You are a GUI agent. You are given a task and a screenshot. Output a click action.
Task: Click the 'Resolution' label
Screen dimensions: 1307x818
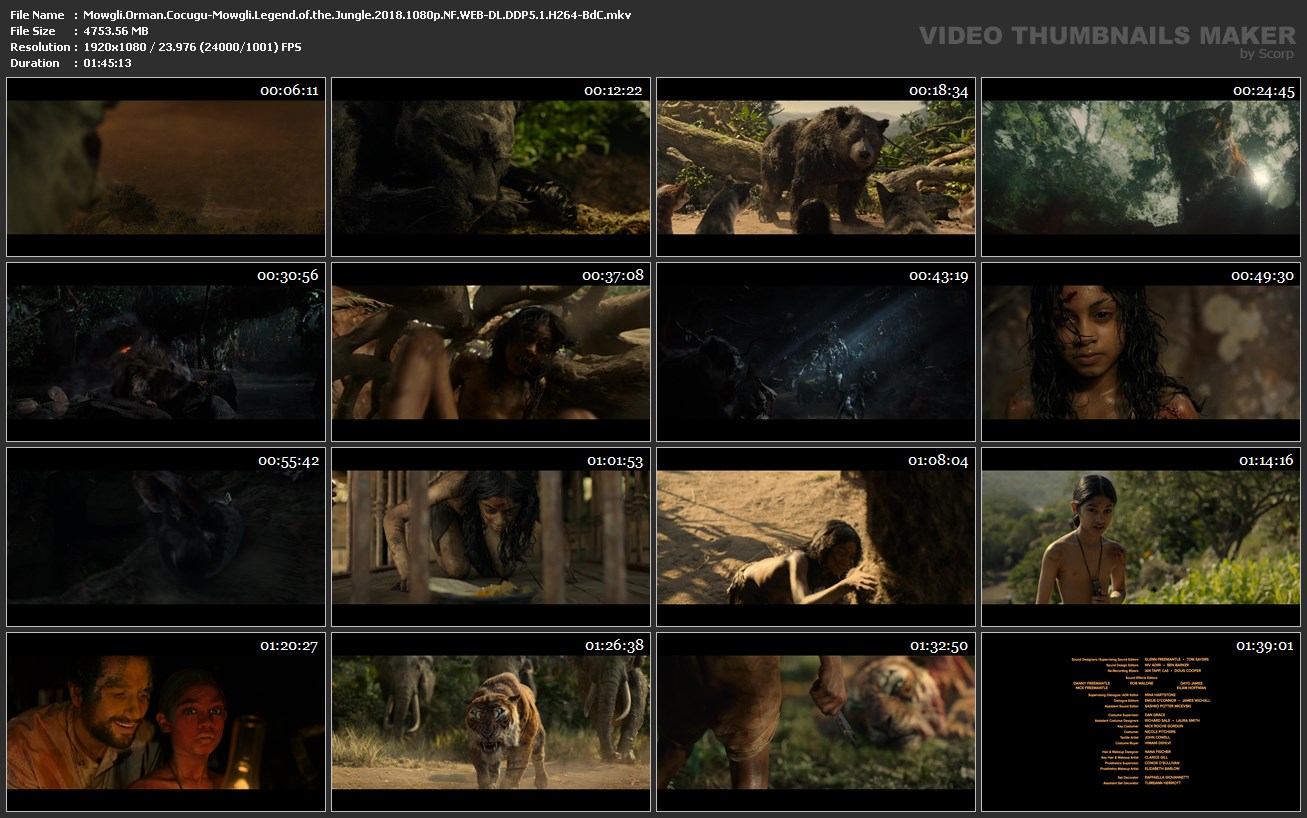(x=40, y=47)
